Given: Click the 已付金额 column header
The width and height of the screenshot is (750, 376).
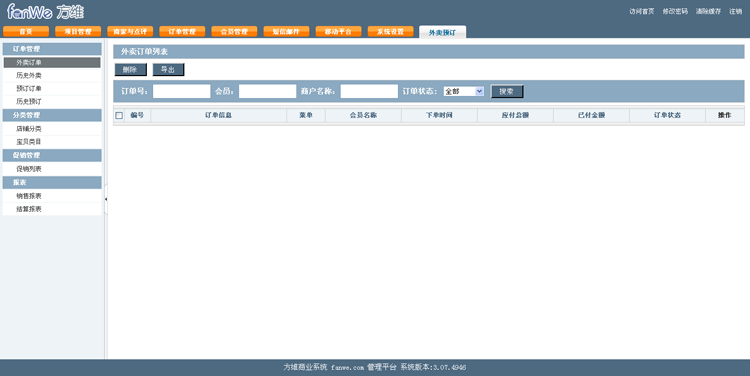Looking at the screenshot, I should coord(592,115).
